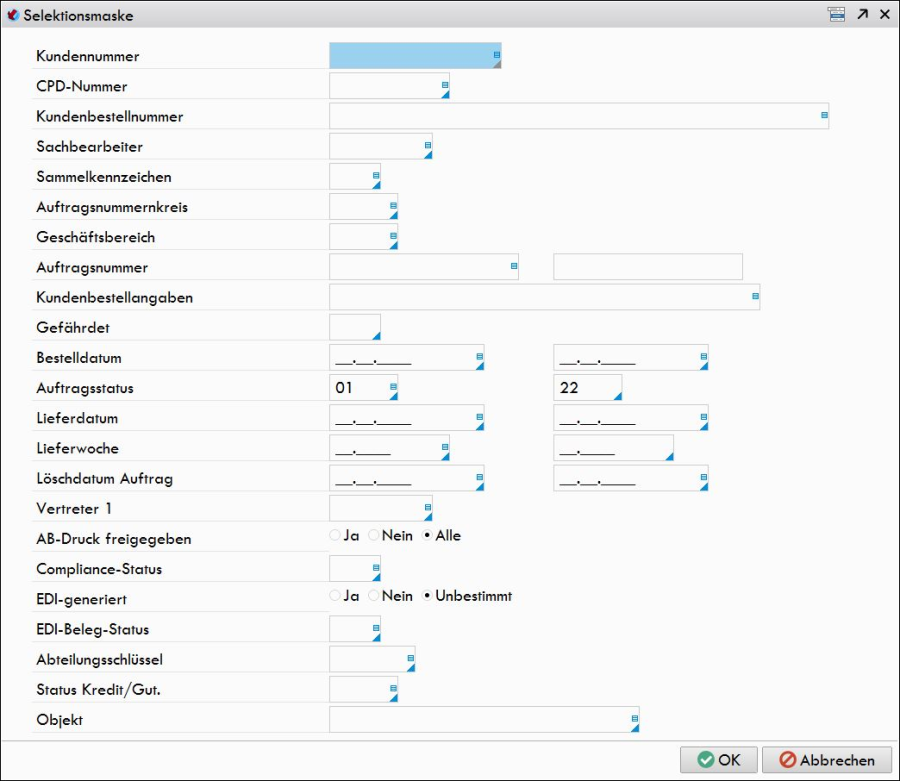Image resolution: width=900 pixels, height=781 pixels.
Task: Open the Kundennummer lookup triangle
Action: tap(497, 64)
